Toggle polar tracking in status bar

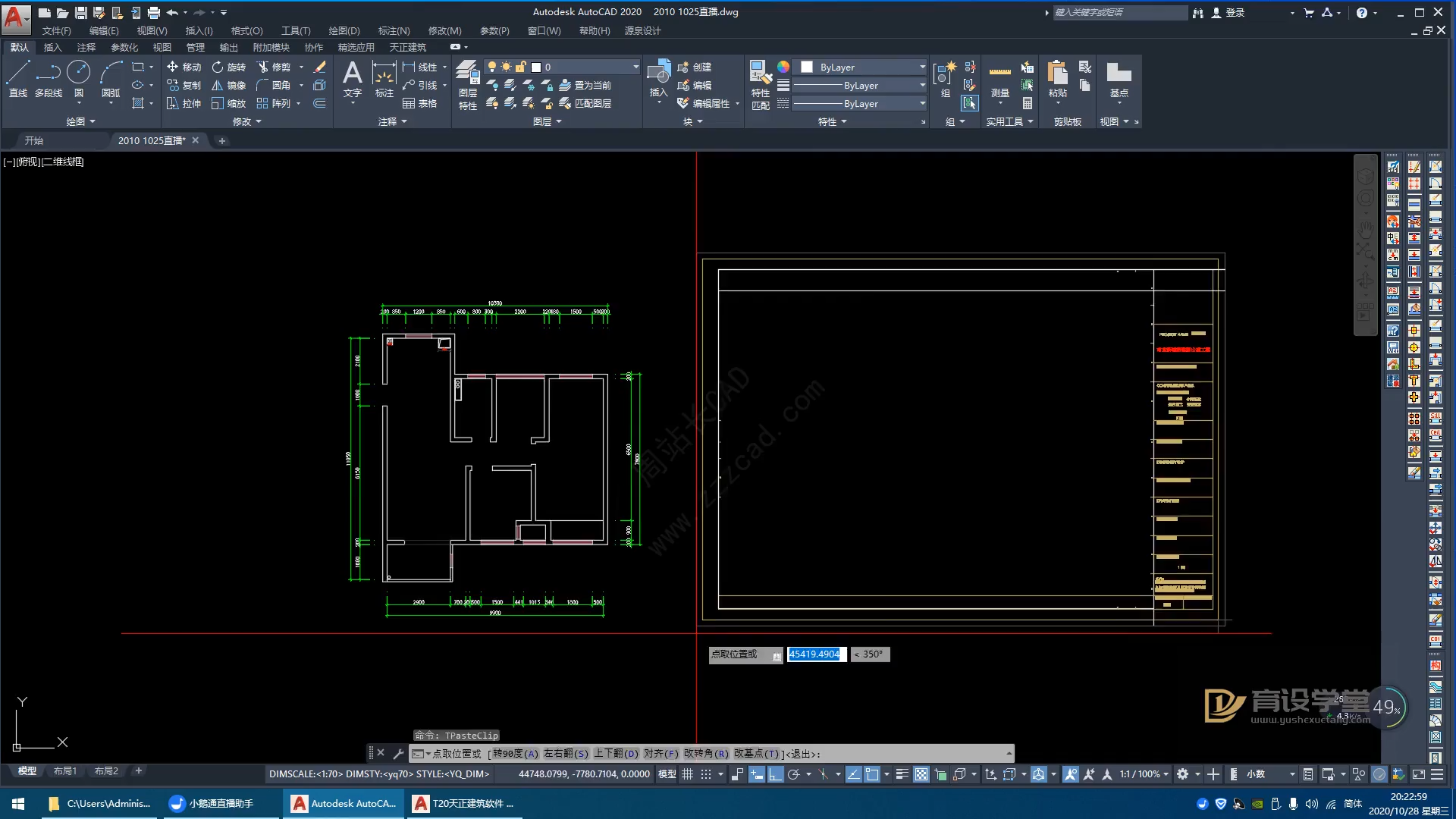pos(794,774)
